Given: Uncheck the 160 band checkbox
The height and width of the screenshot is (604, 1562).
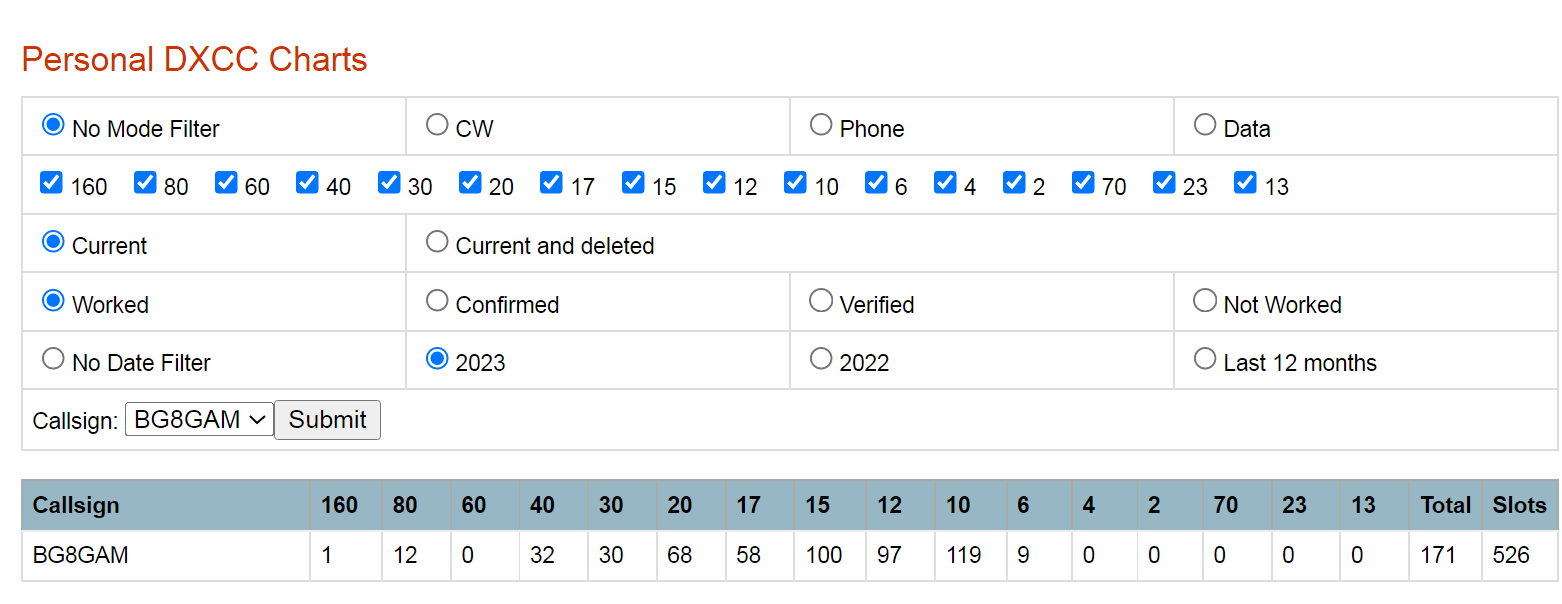Looking at the screenshot, I should [x=51, y=183].
